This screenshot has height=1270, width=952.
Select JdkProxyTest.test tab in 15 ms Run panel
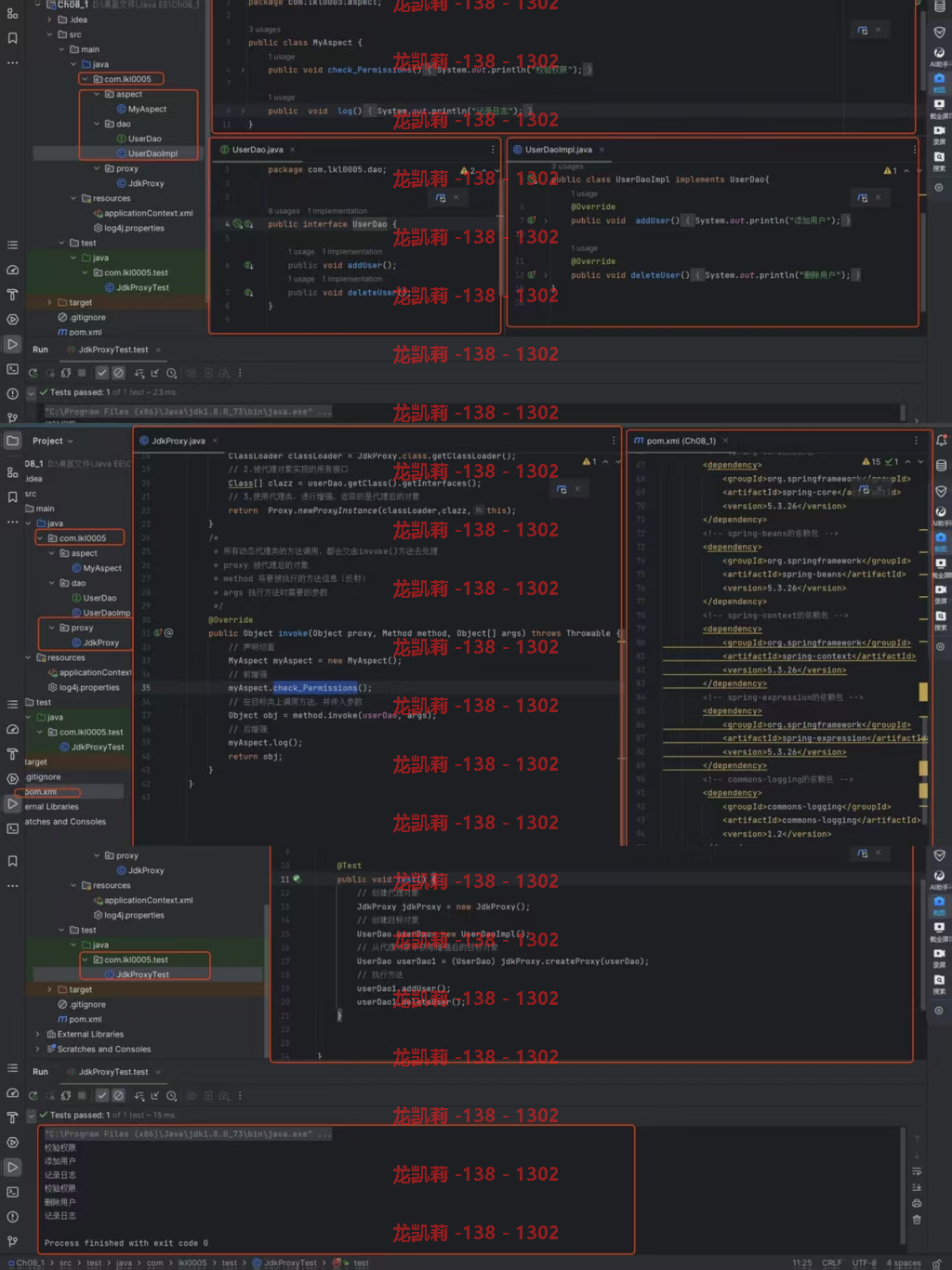(x=112, y=1072)
